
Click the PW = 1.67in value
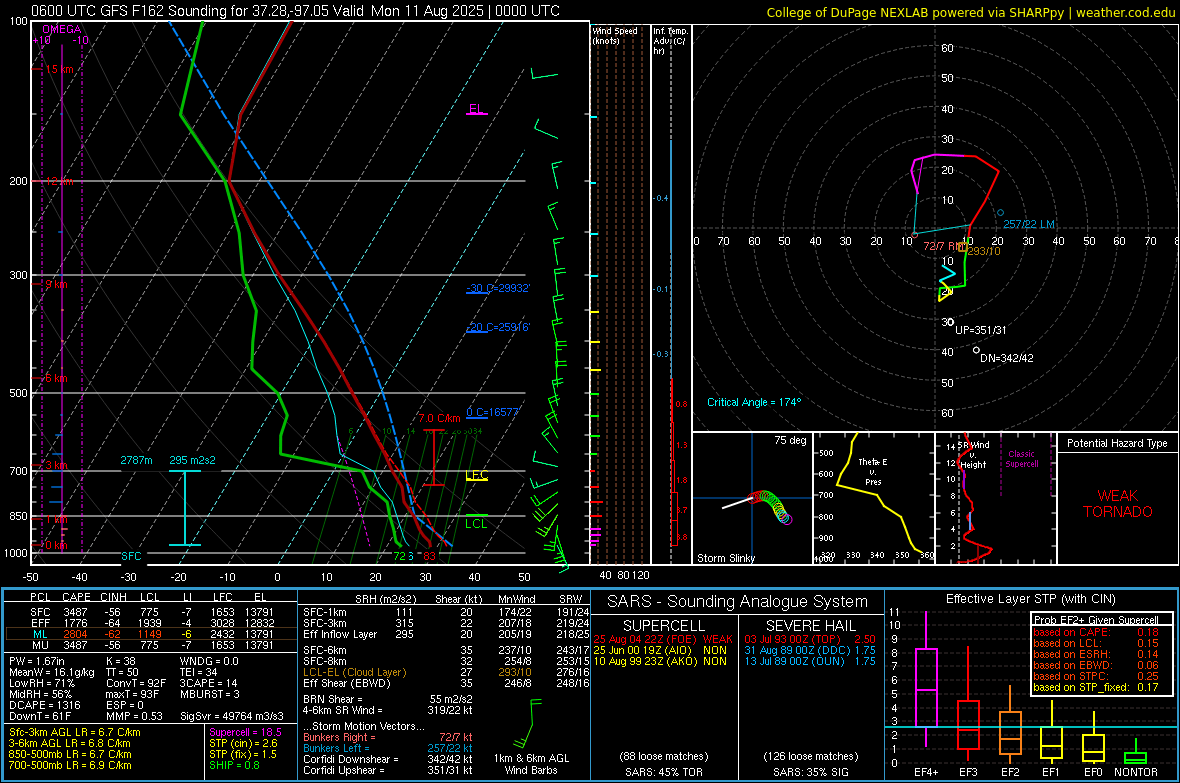pyautogui.click(x=37, y=661)
